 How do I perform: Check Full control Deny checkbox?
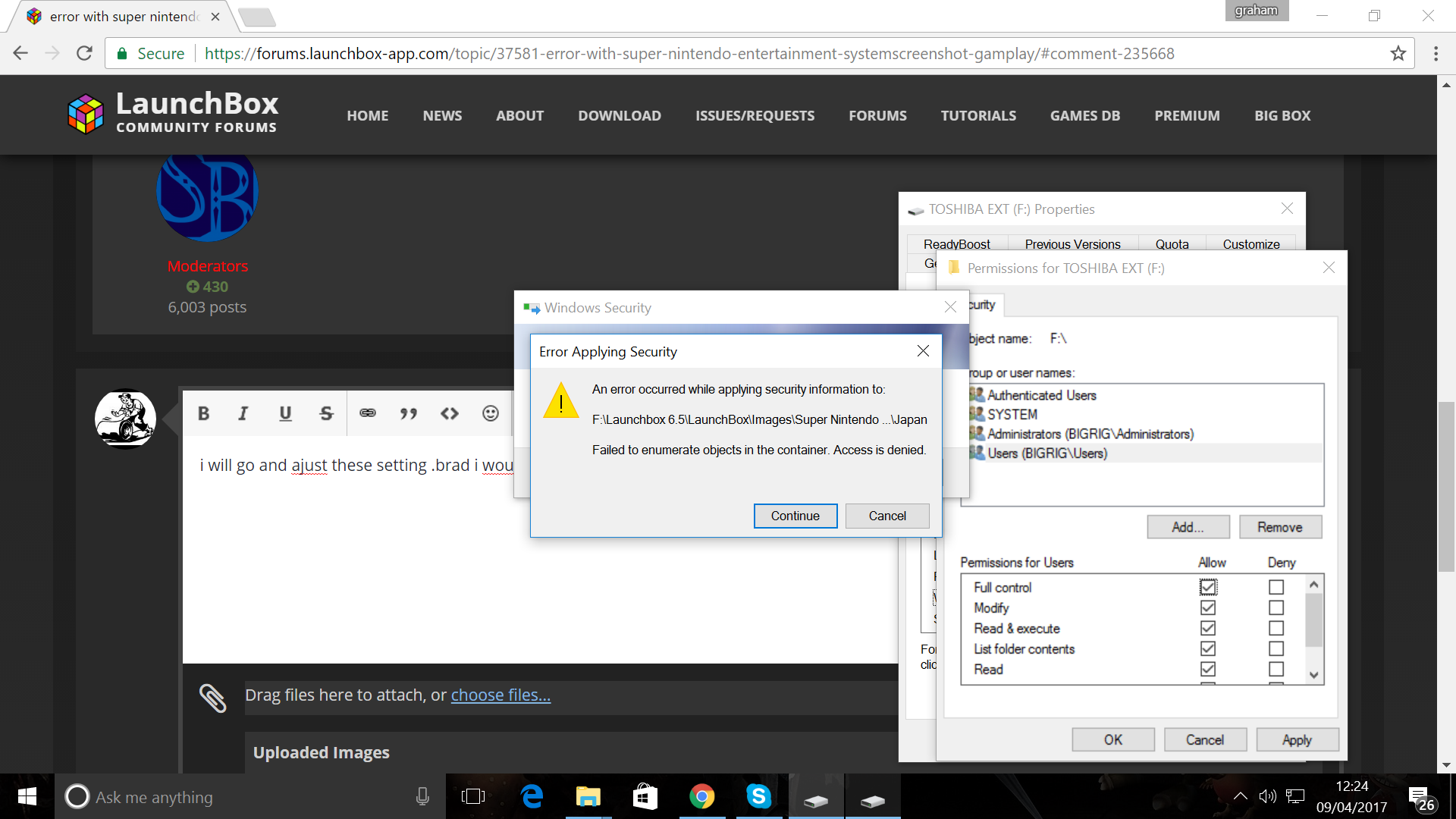[1276, 587]
